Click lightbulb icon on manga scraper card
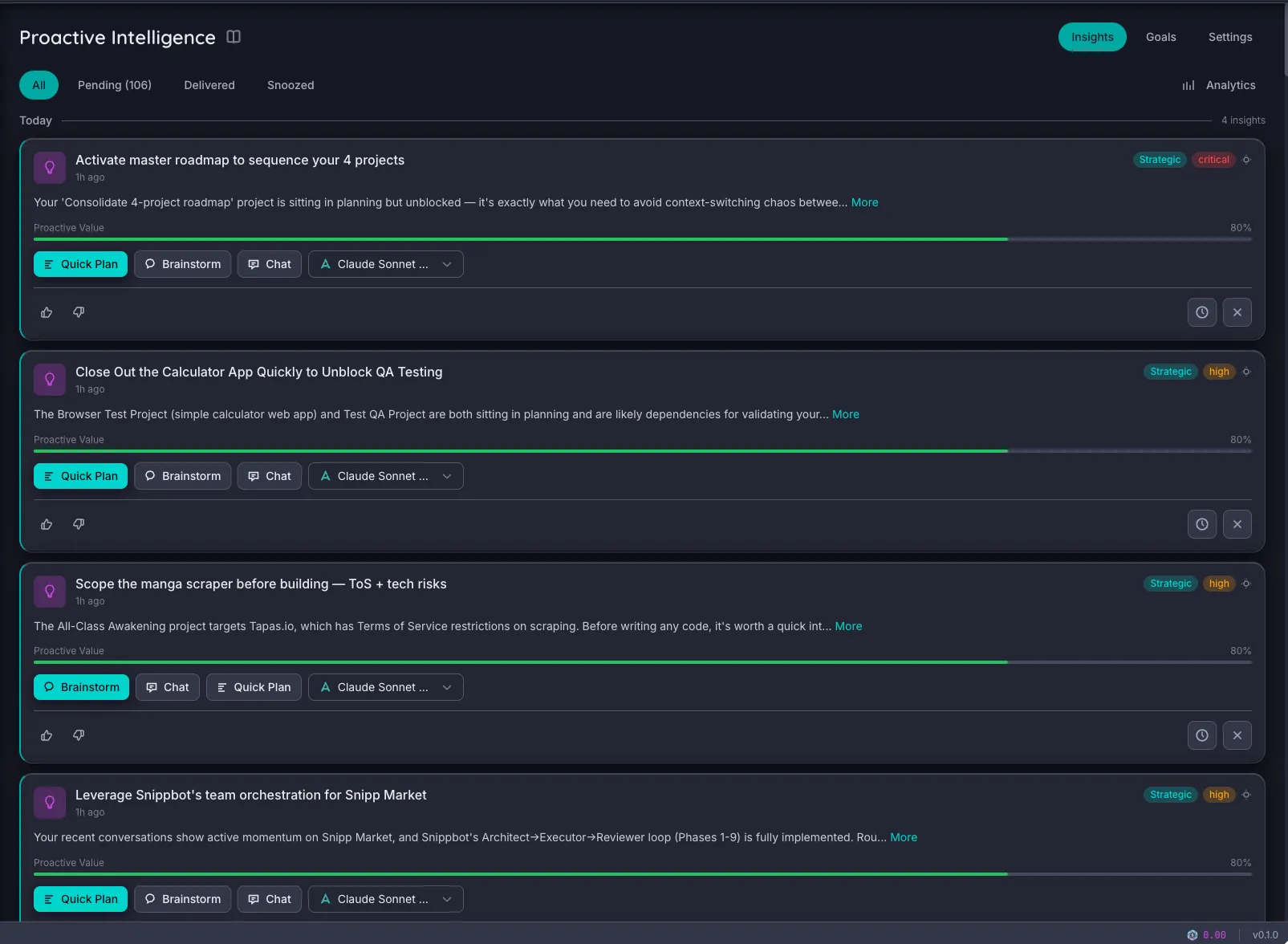The height and width of the screenshot is (944, 1288). [x=50, y=592]
